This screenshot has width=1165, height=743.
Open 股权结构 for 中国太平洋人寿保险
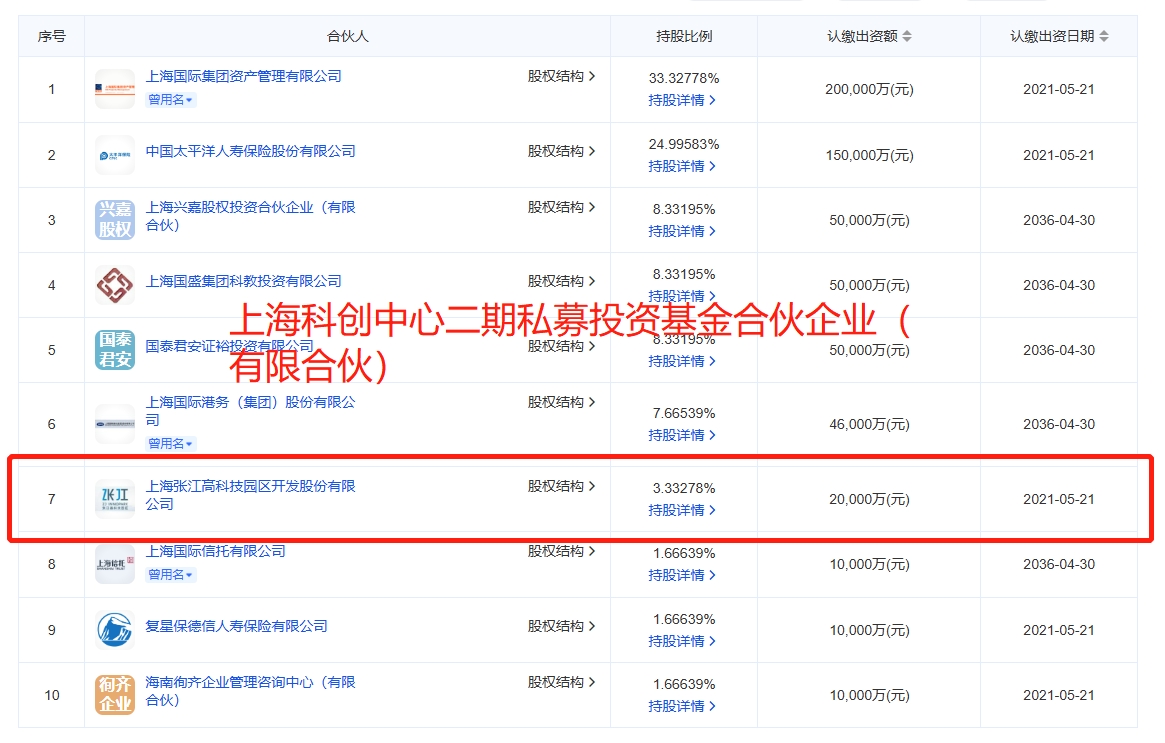562,151
